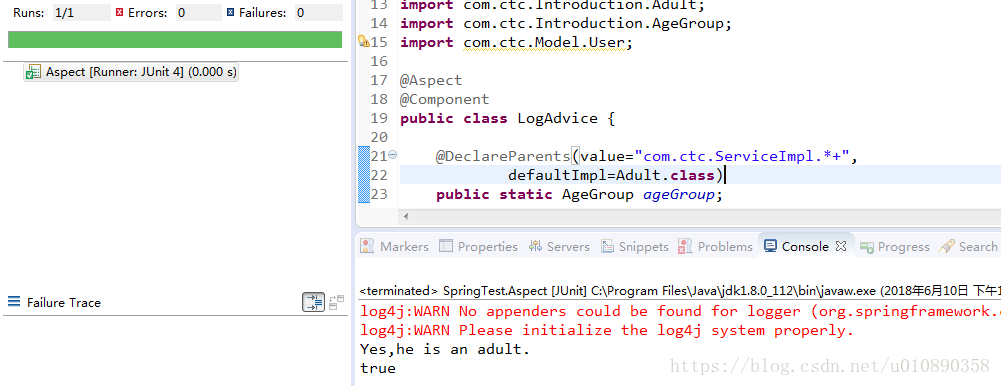This screenshot has width=1001, height=386.
Task: Click the terminated SpringTest.Aspect console header
Action: (x=679, y=291)
